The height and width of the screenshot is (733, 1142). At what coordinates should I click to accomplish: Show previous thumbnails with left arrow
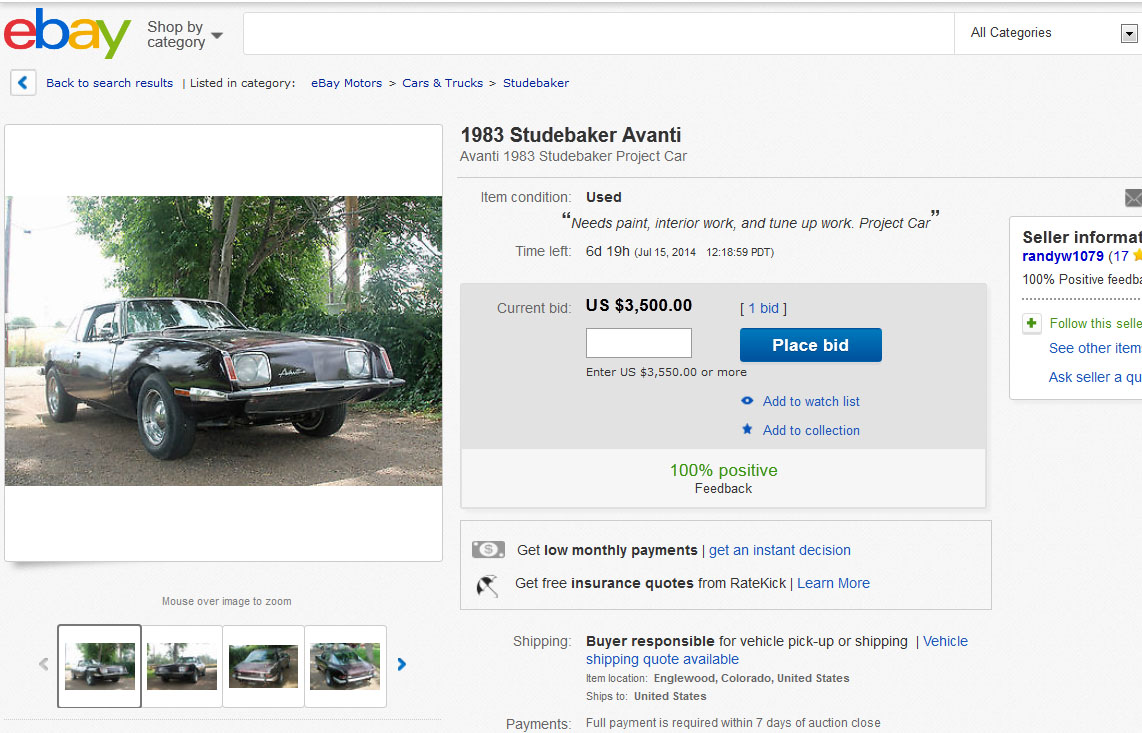click(x=43, y=664)
